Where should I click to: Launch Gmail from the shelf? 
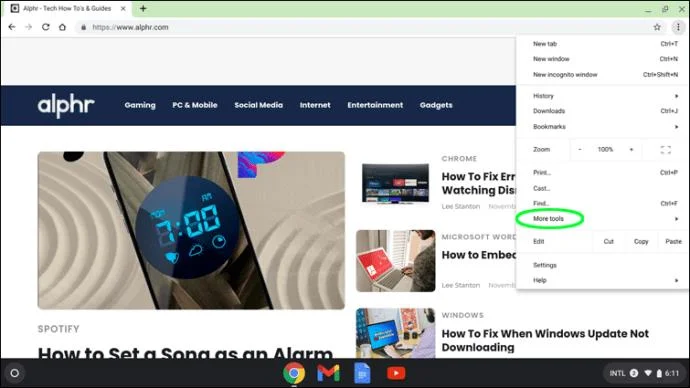point(328,373)
